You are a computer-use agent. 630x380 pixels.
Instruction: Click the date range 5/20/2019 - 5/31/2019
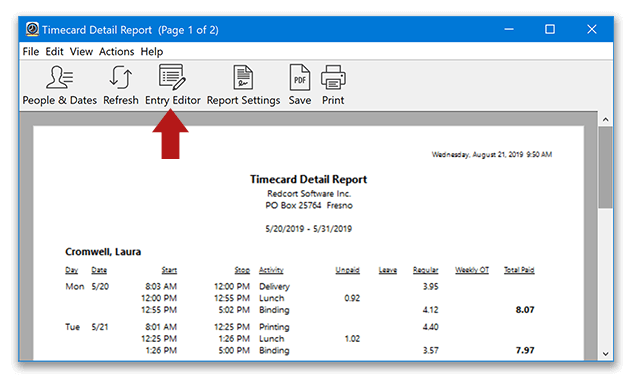coord(309,229)
